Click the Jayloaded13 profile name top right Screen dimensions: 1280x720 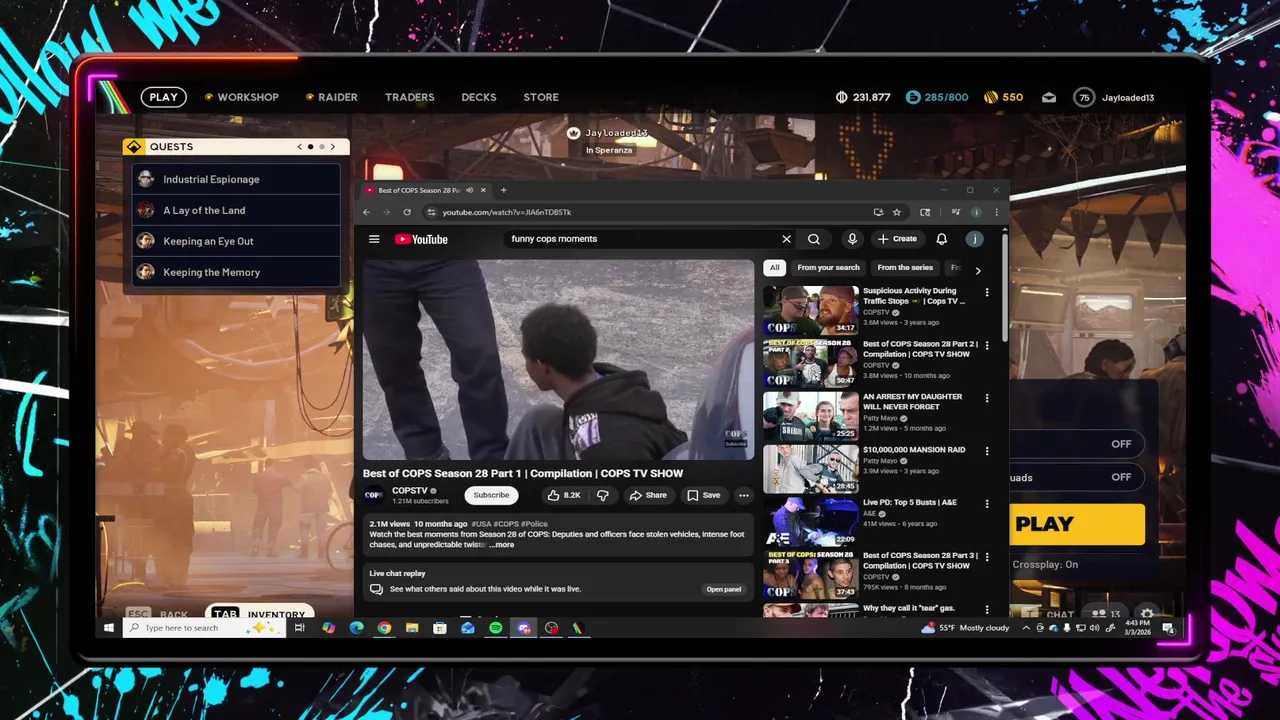pos(1128,97)
